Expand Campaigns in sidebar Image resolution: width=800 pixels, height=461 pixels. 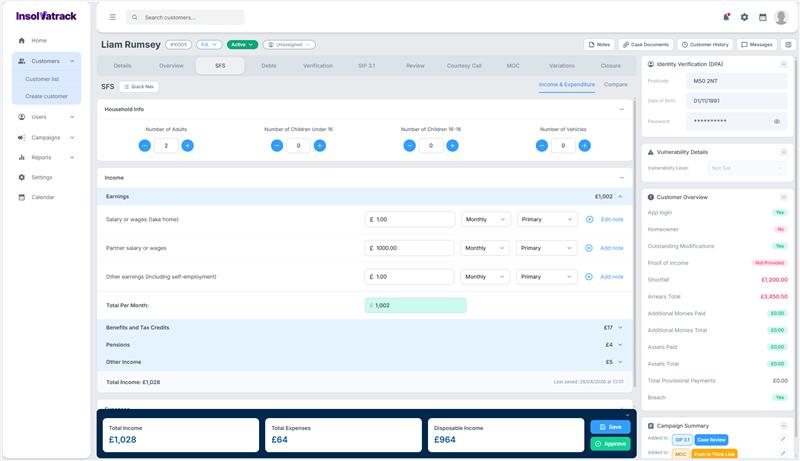tap(46, 138)
